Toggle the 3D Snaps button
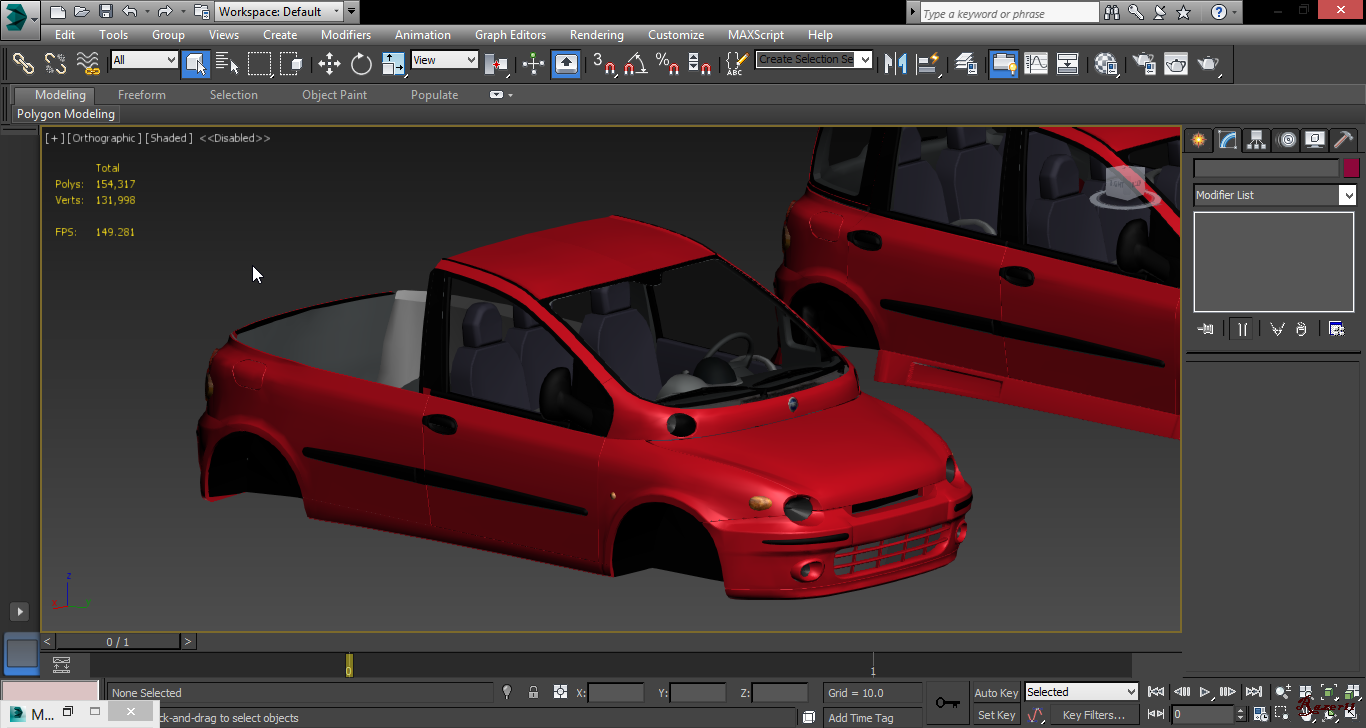This screenshot has height=728, width=1366. (603, 65)
